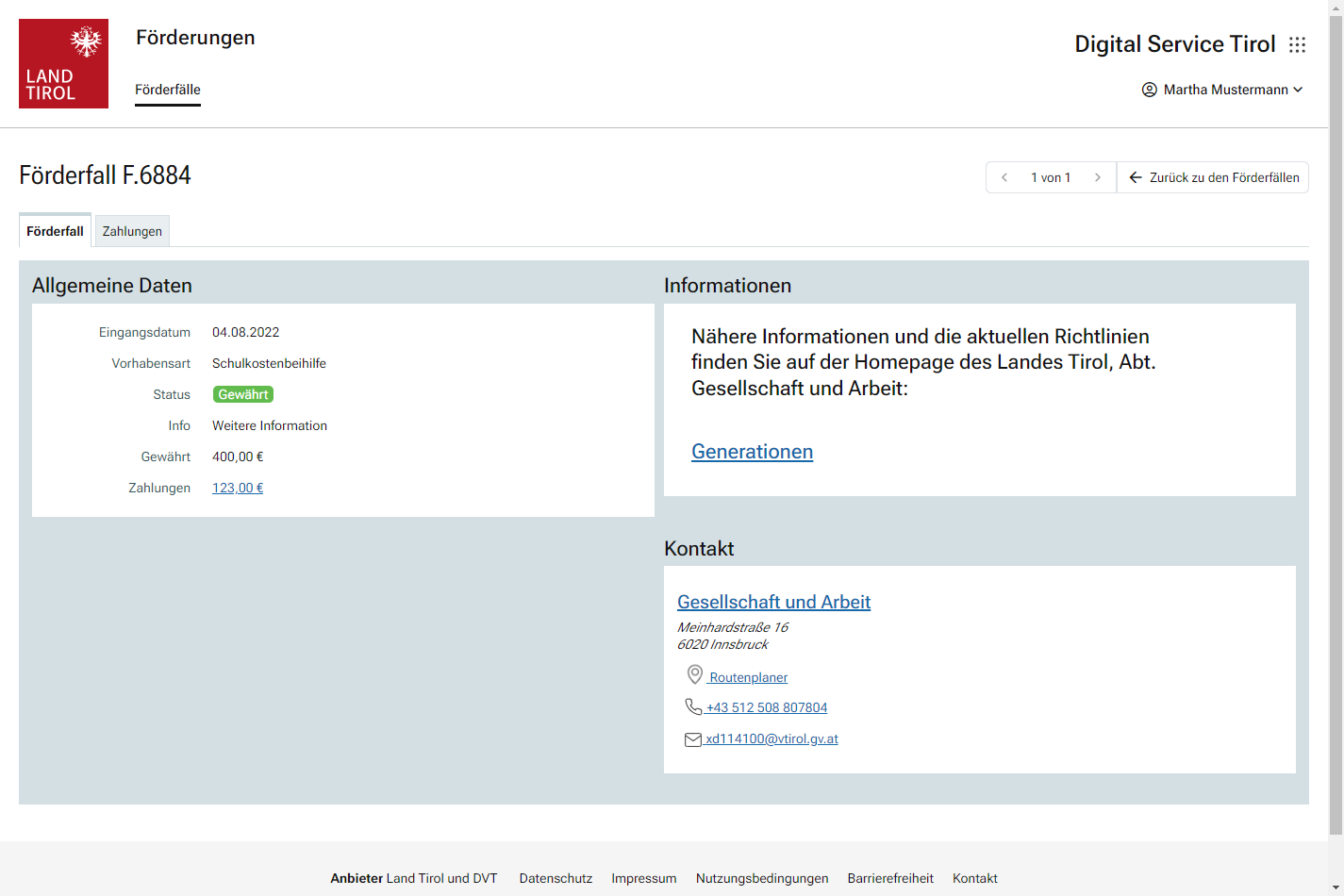Open the Gesellschaft und Arbeit link
The height and width of the screenshot is (896, 1344).
[x=773, y=602]
